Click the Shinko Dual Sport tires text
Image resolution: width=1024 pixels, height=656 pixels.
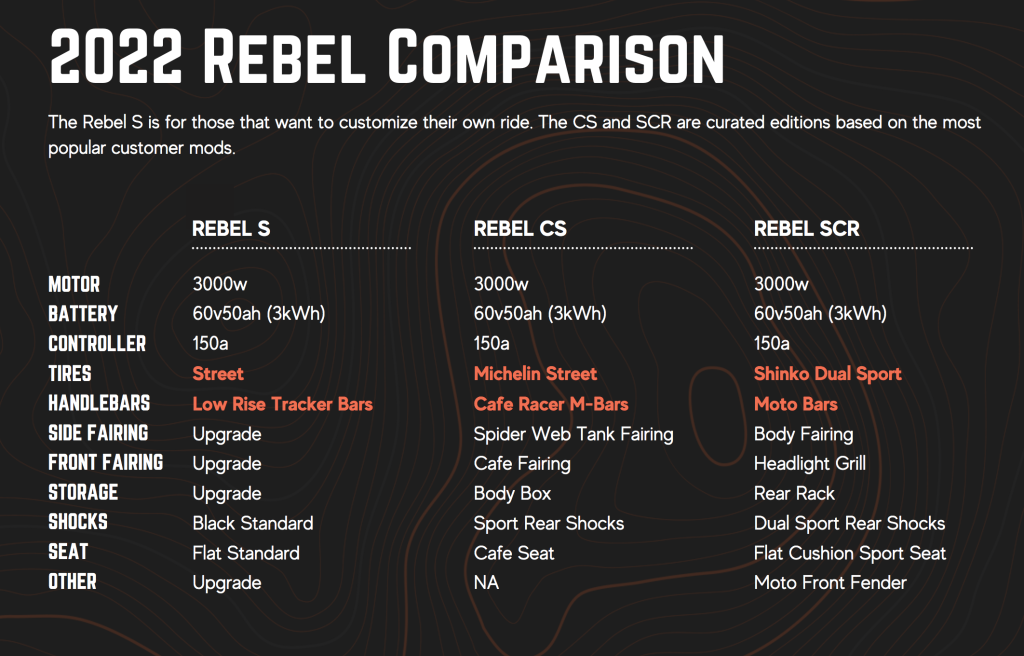point(827,374)
